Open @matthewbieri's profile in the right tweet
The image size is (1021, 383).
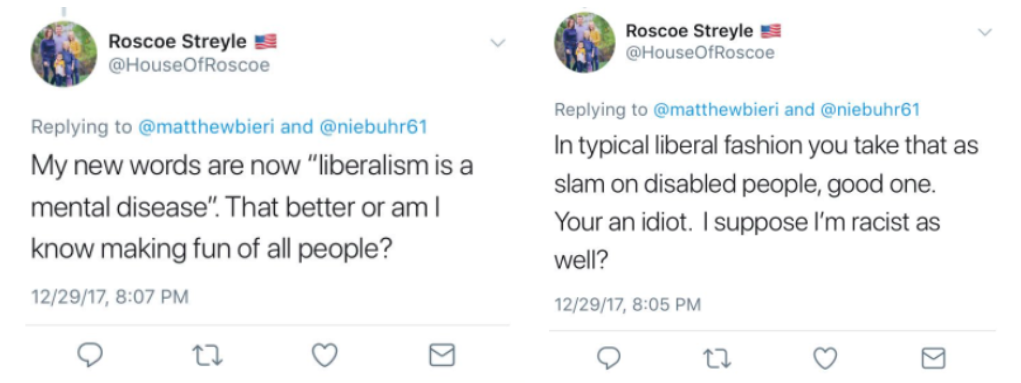(x=716, y=110)
